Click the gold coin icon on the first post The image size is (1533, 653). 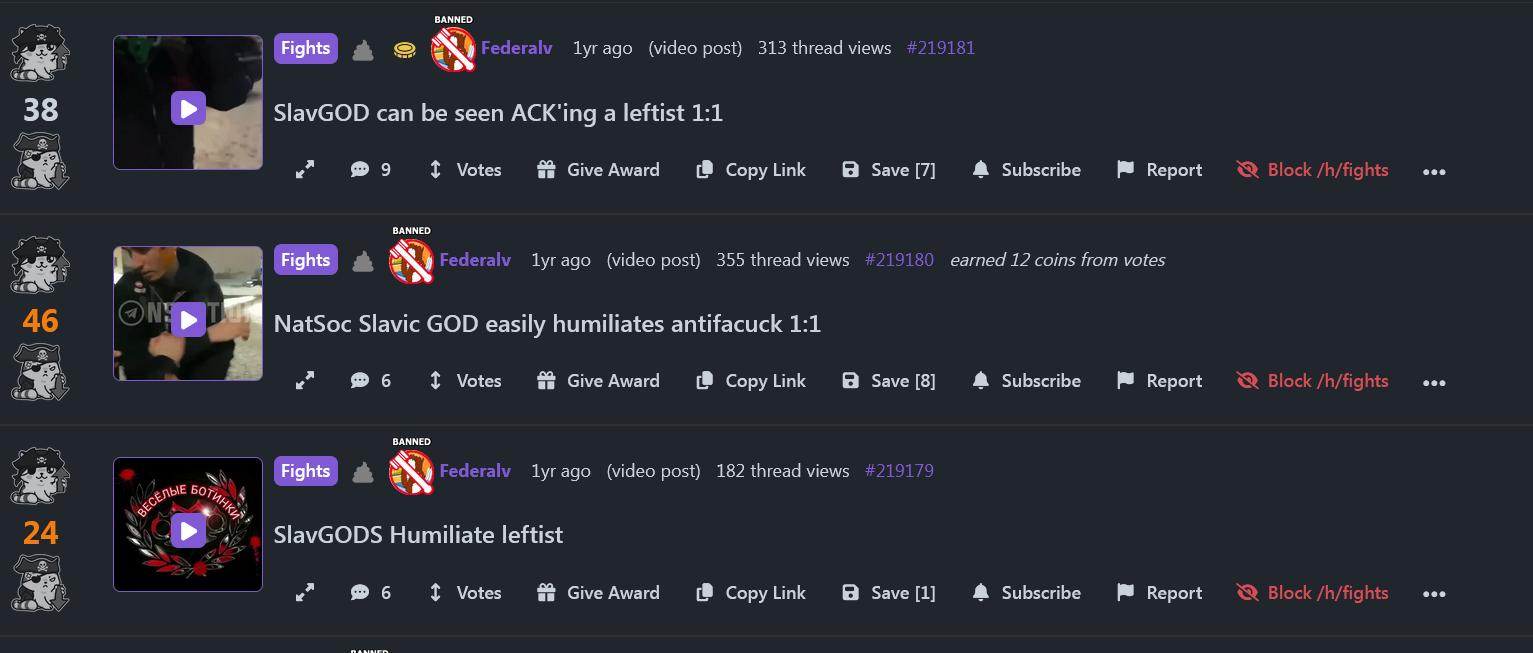[404, 49]
